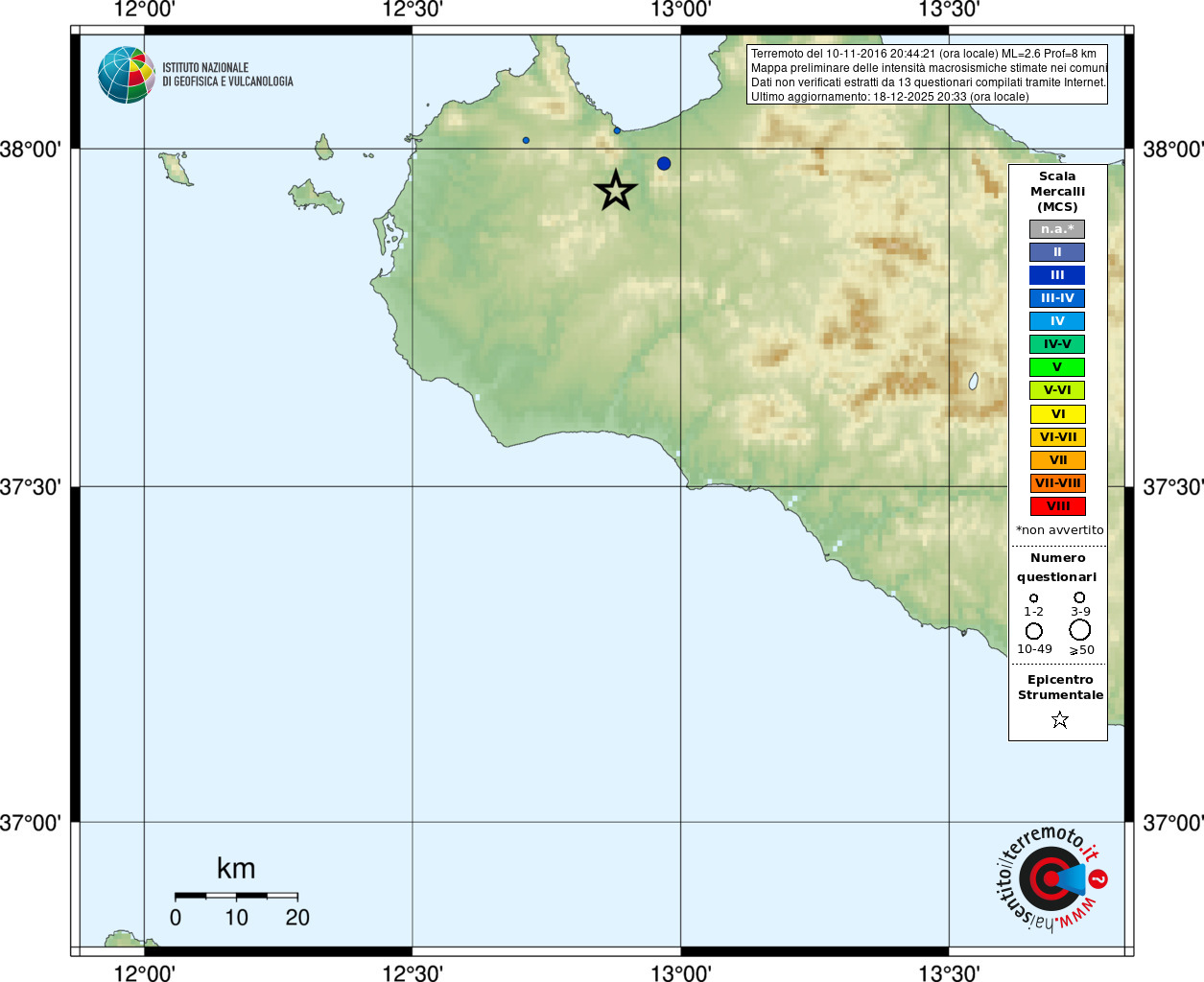The height and width of the screenshot is (982, 1204).
Task: Click the left 38°00' latitude label
Action: pos(31,149)
